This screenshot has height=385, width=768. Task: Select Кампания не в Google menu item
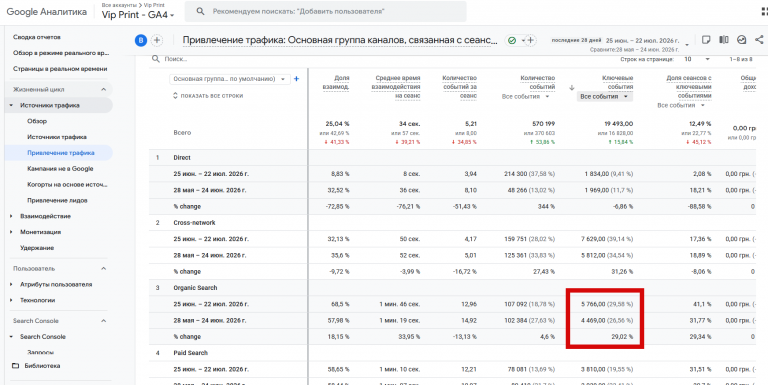coord(60,168)
